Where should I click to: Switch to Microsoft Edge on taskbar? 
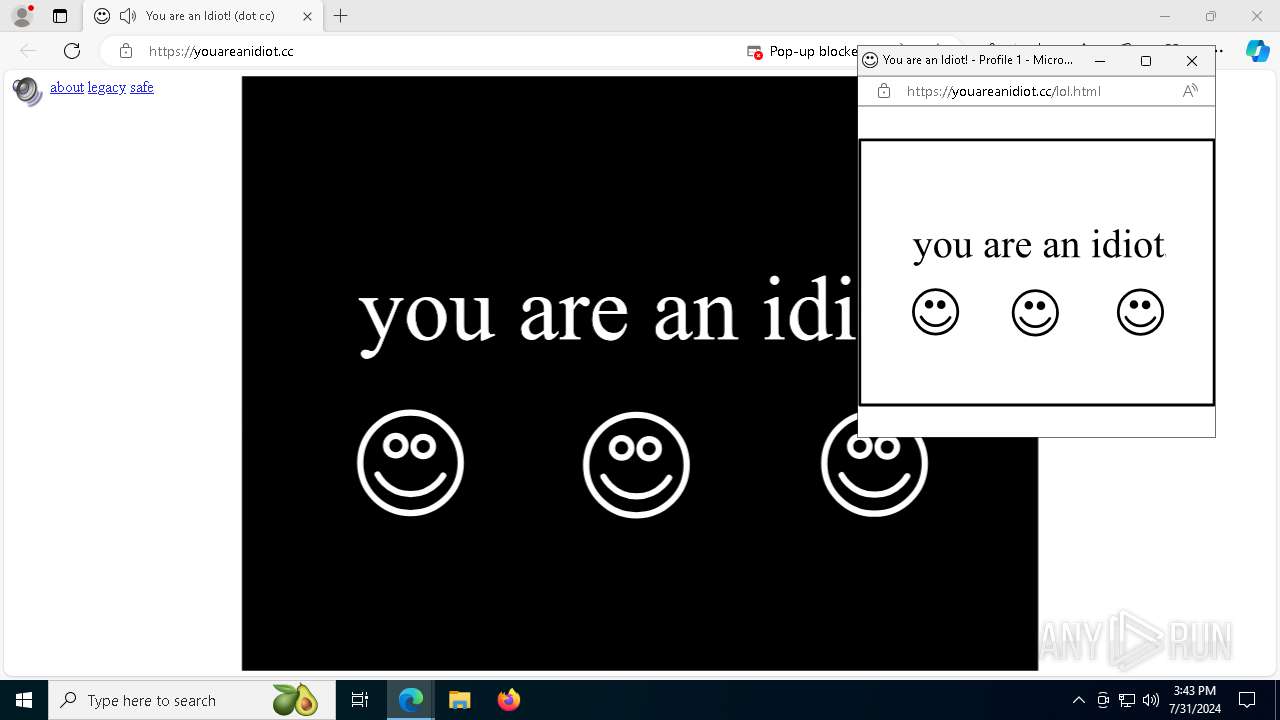pyautogui.click(x=411, y=700)
